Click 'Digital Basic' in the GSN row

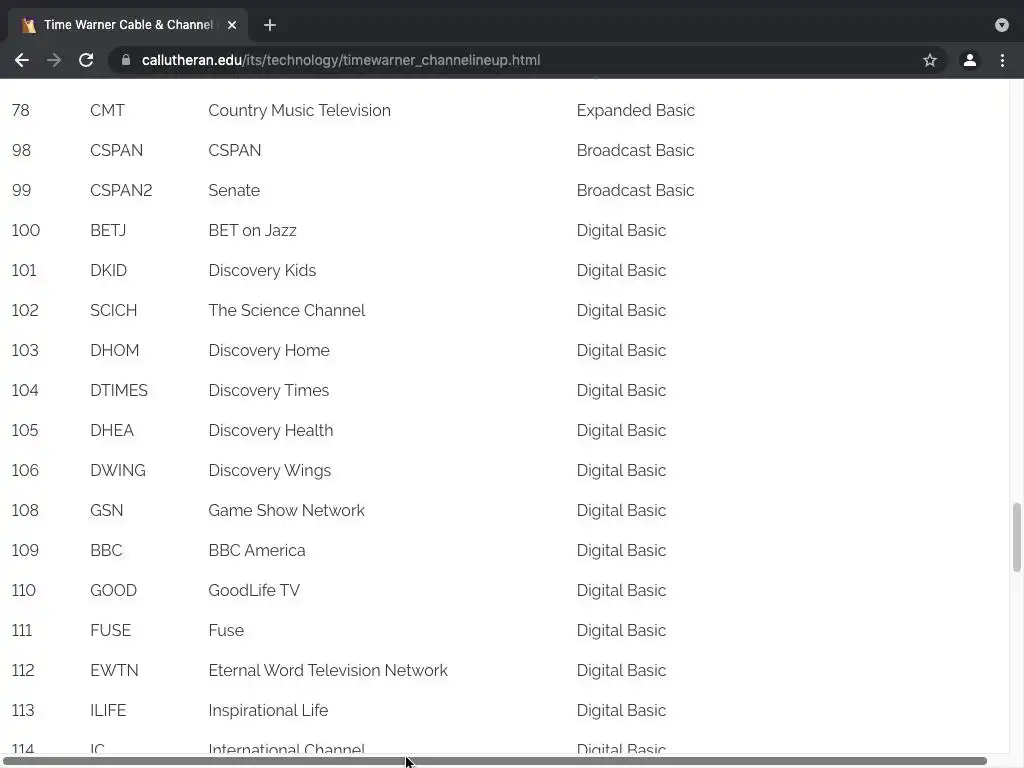[x=621, y=510]
